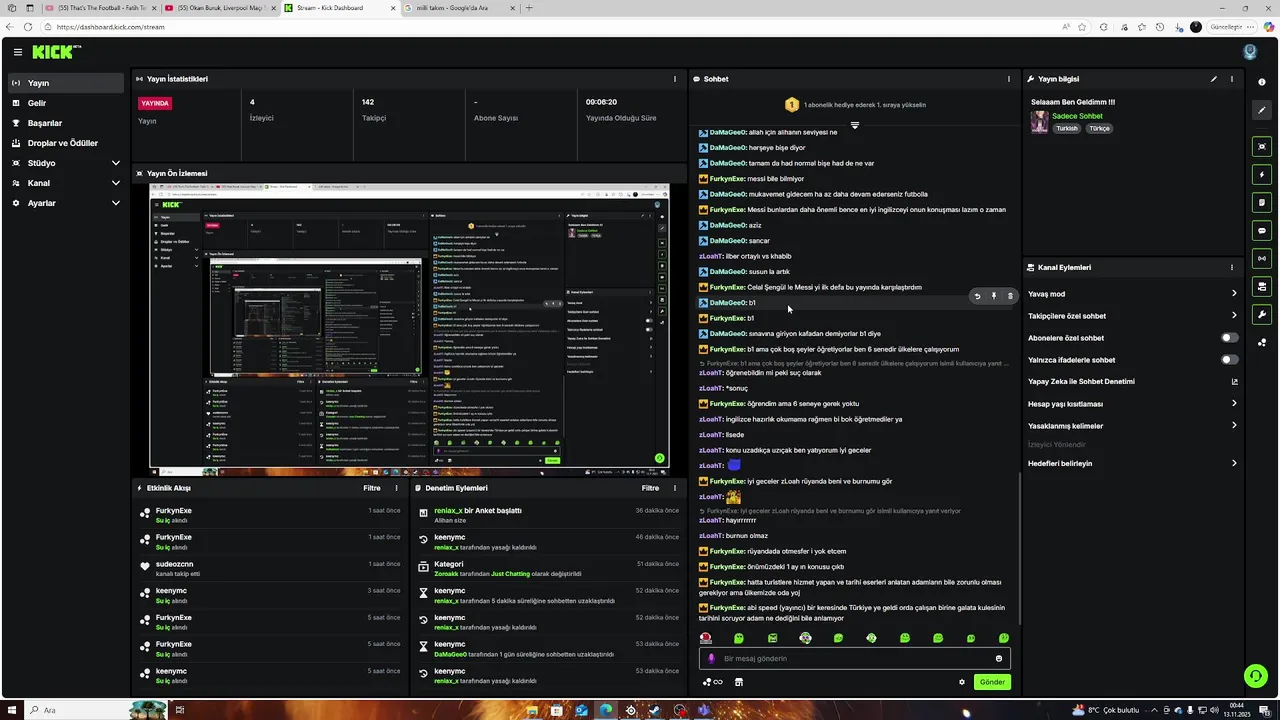This screenshot has height=720, width=1280.
Task: Expand Kanal sidebar section
Action: pos(66,183)
